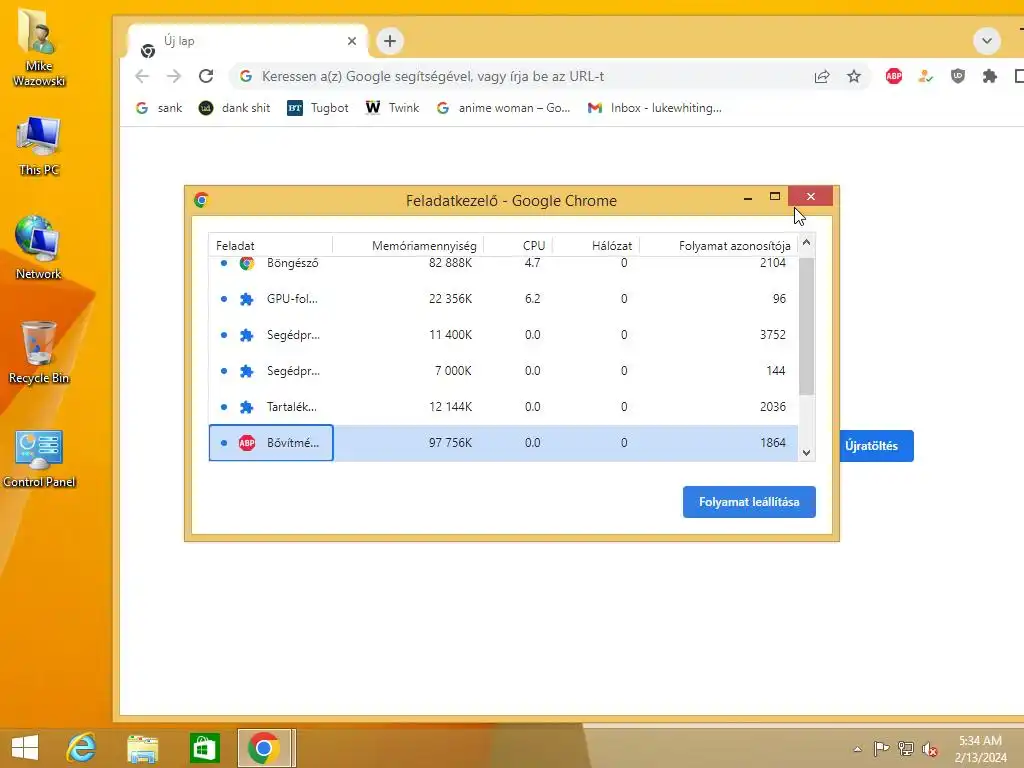
Task: Click the extension icon beside Adblock Plus
Action: [x=925, y=76]
